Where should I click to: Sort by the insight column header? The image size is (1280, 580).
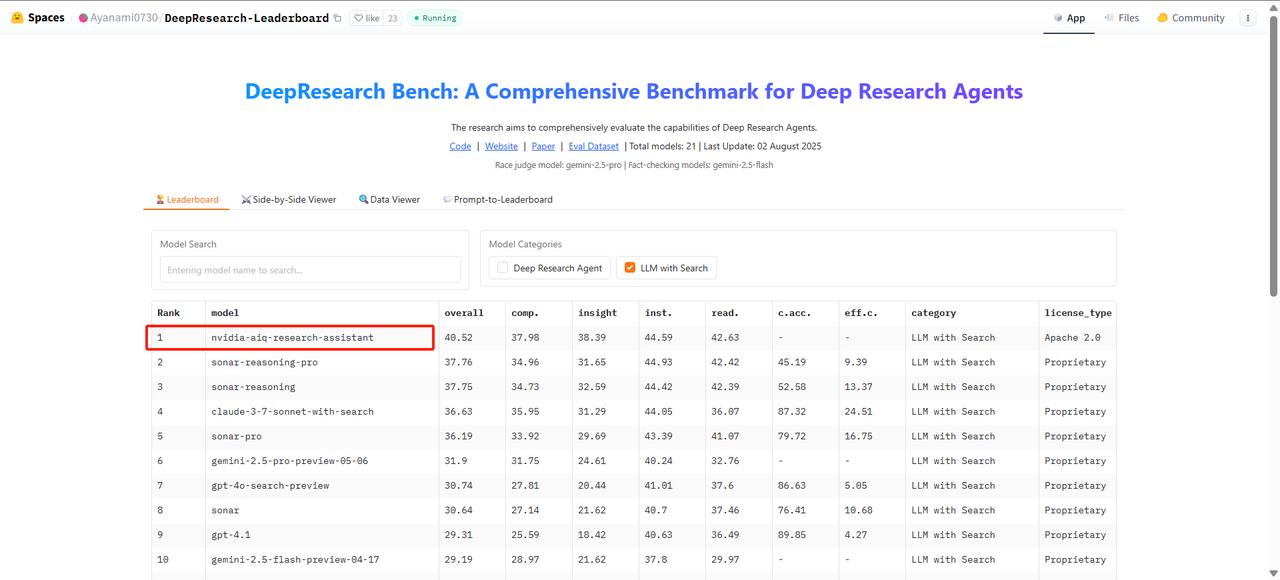[605, 313]
